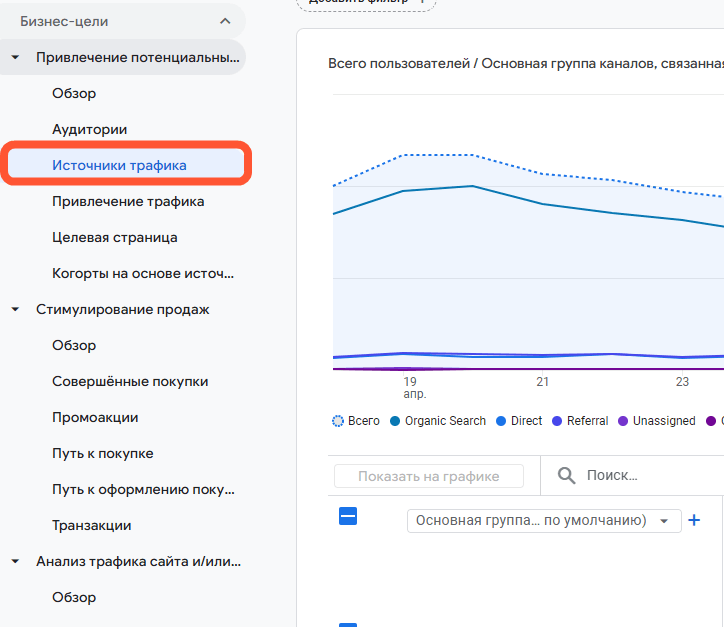Open the Целевая страница report

tap(115, 238)
